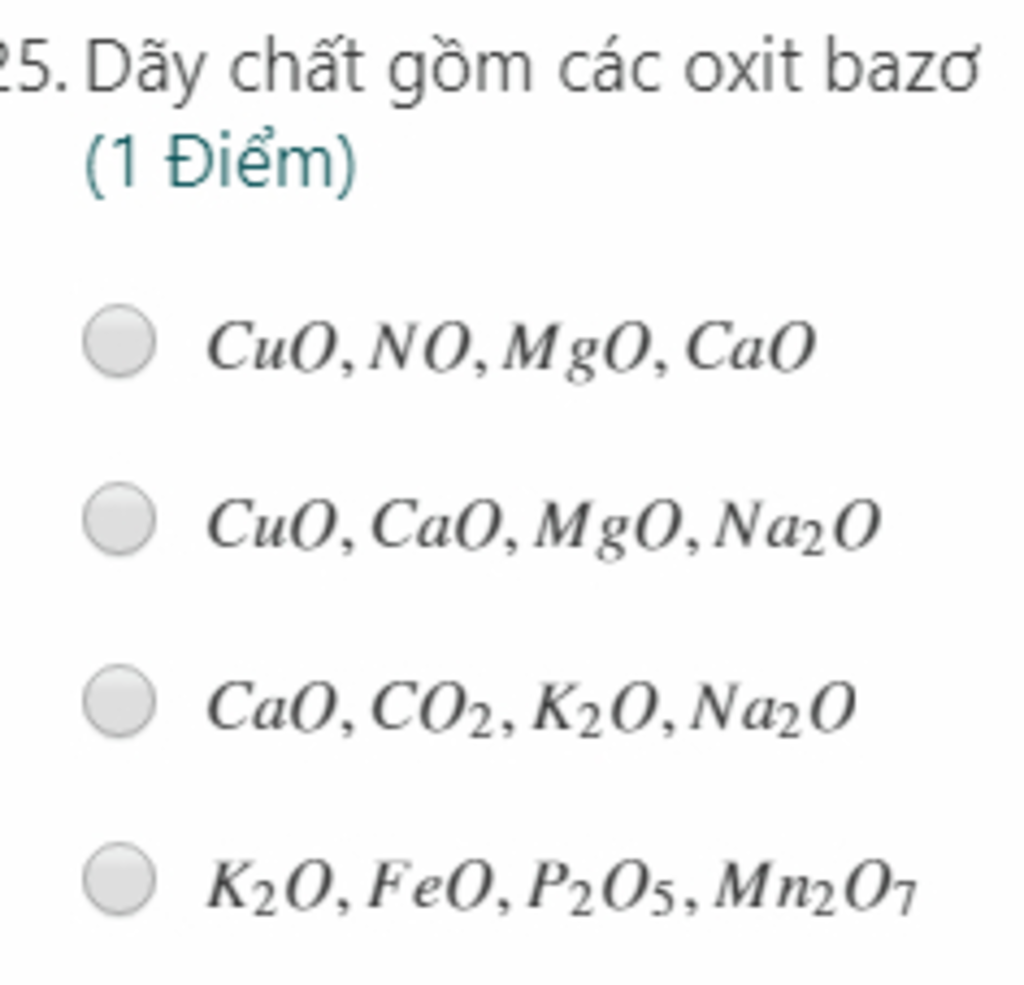Click the CuO formula in the first answer
1024x985 pixels.
(274, 347)
